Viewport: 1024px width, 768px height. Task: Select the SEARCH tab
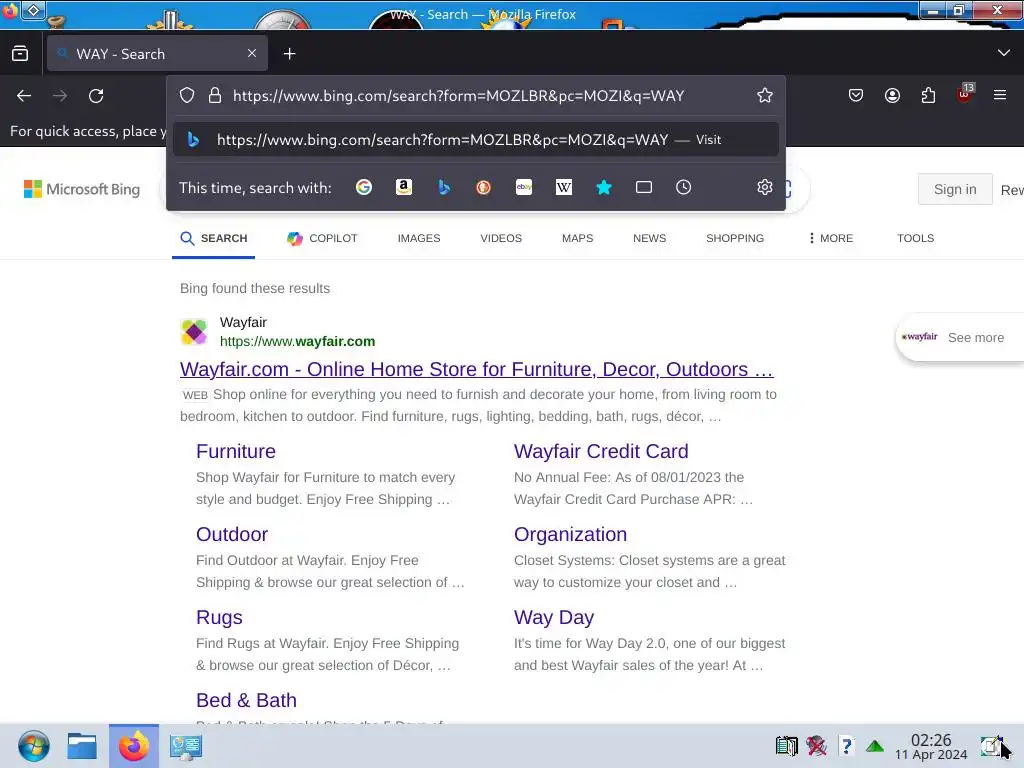214,238
